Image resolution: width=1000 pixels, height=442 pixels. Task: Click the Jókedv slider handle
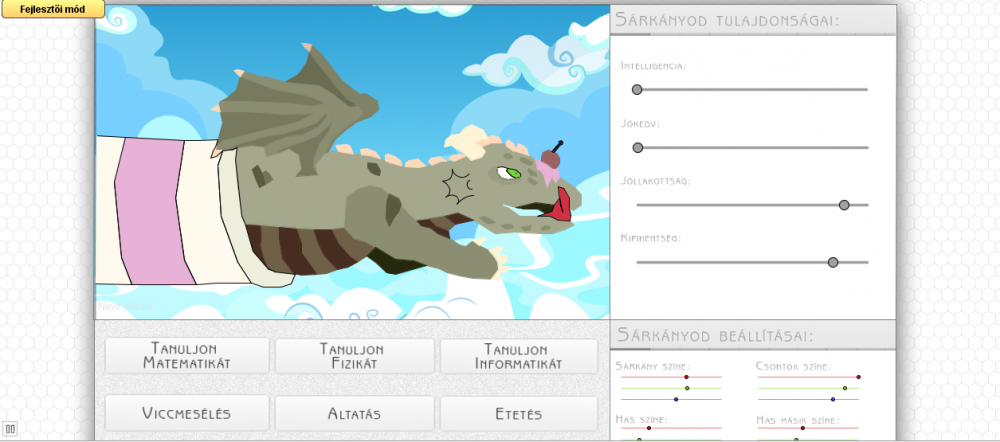[637, 147]
